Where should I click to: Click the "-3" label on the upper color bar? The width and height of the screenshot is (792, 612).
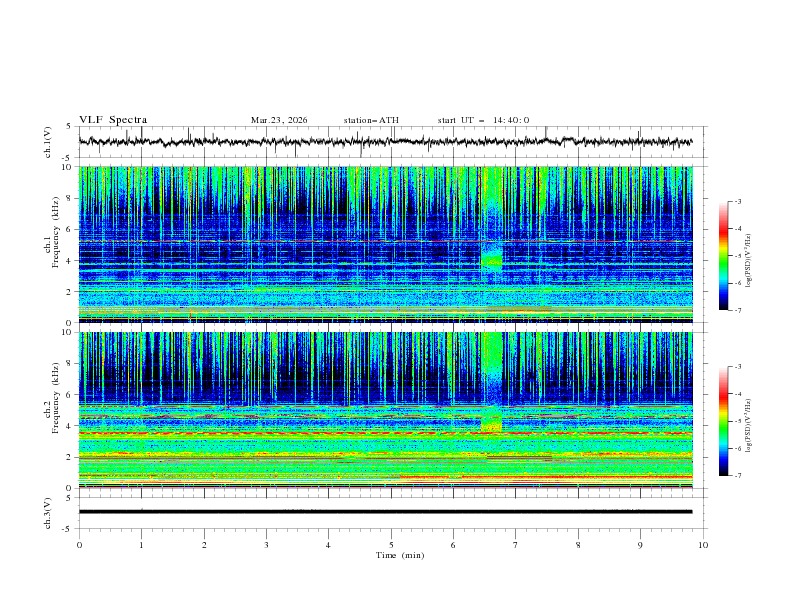[x=738, y=201]
